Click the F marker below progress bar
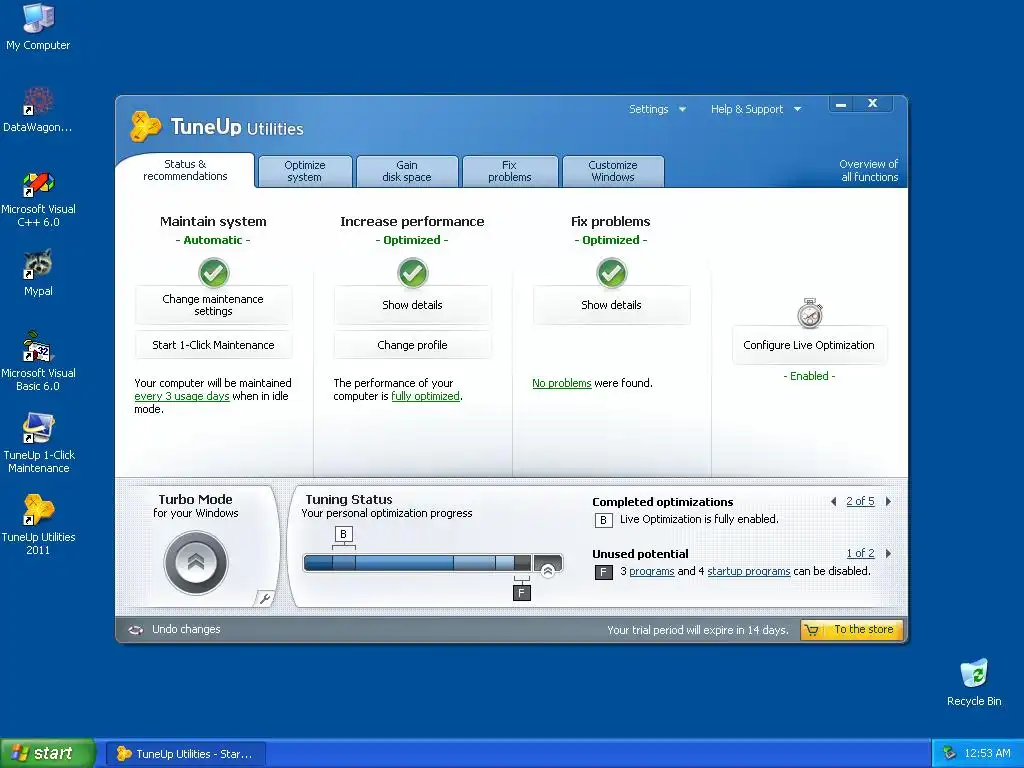This screenshot has width=1024, height=768. 521,593
